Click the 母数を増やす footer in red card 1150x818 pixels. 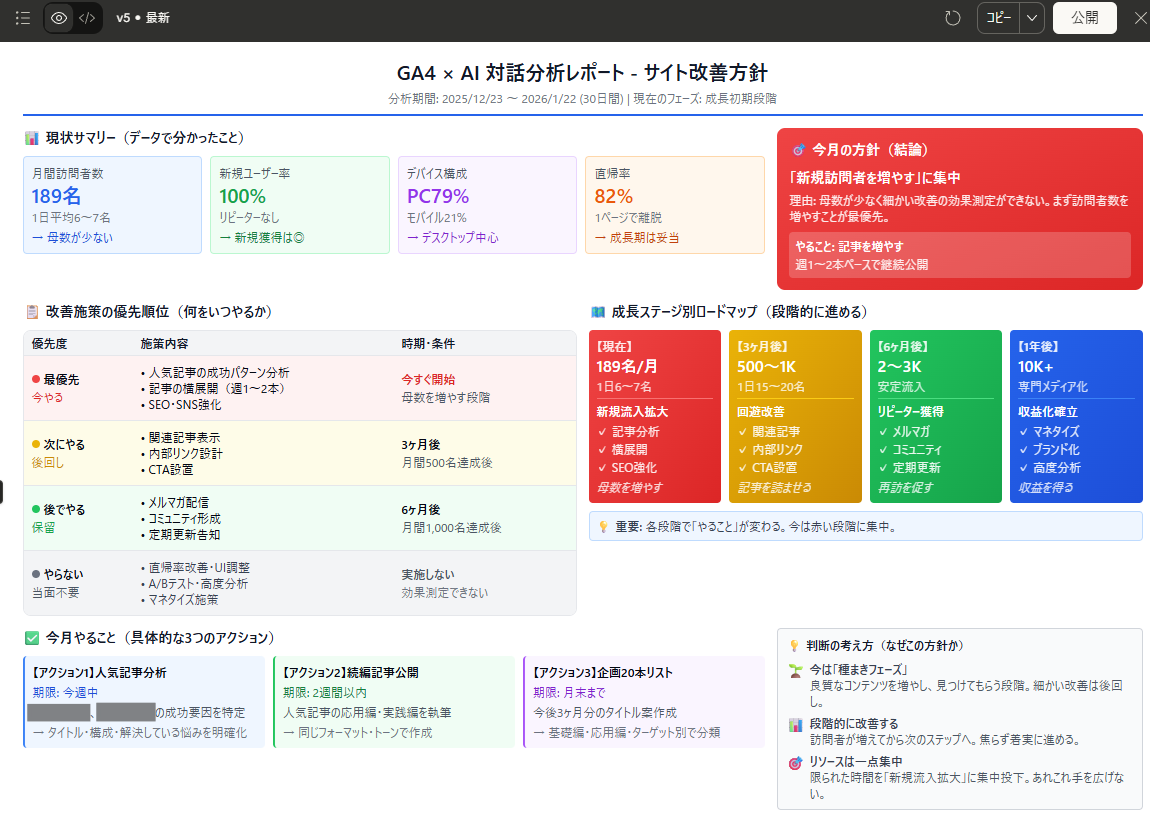click(629, 488)
